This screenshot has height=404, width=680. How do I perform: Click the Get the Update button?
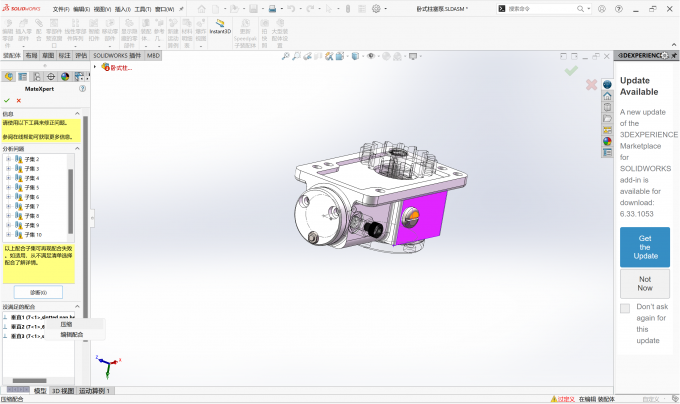pyautogui.click(x=645, y=247)
